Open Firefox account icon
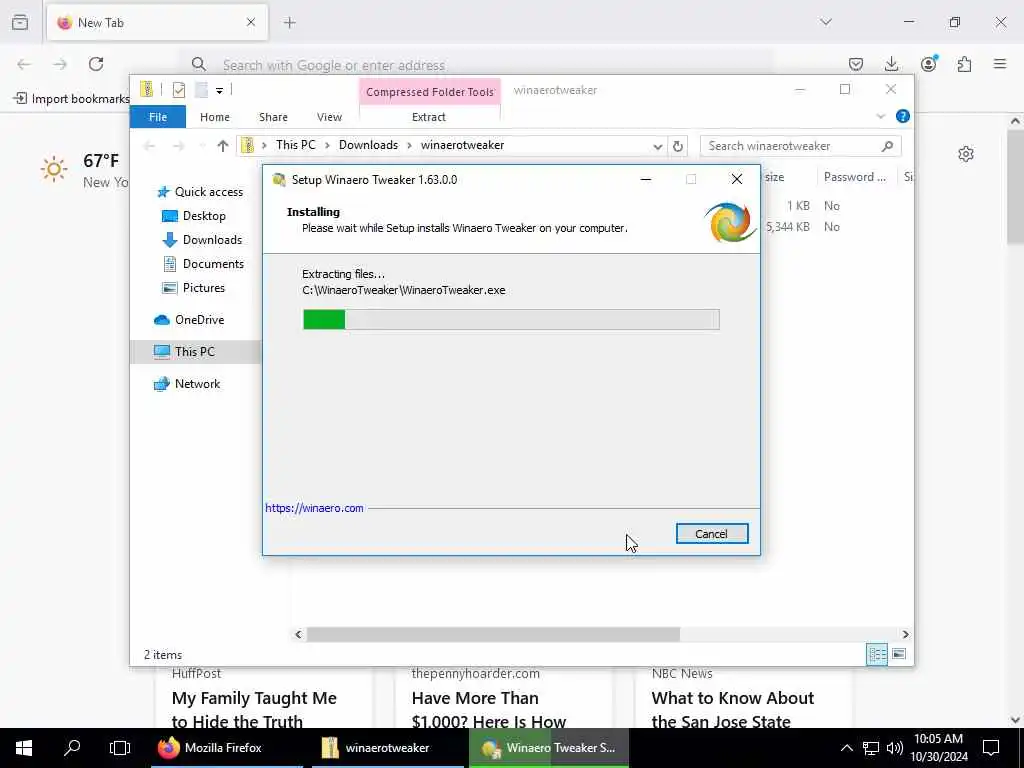 pos(928,64)
